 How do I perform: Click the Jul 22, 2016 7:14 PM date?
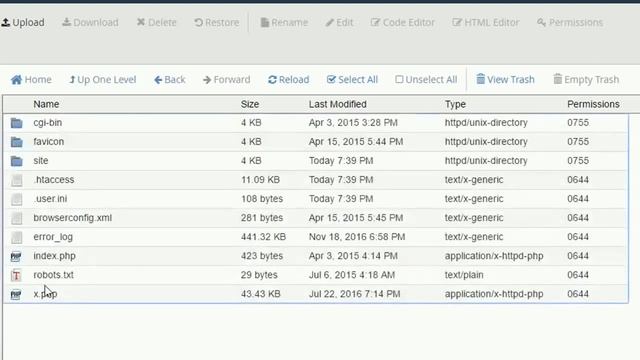point(355,294)
